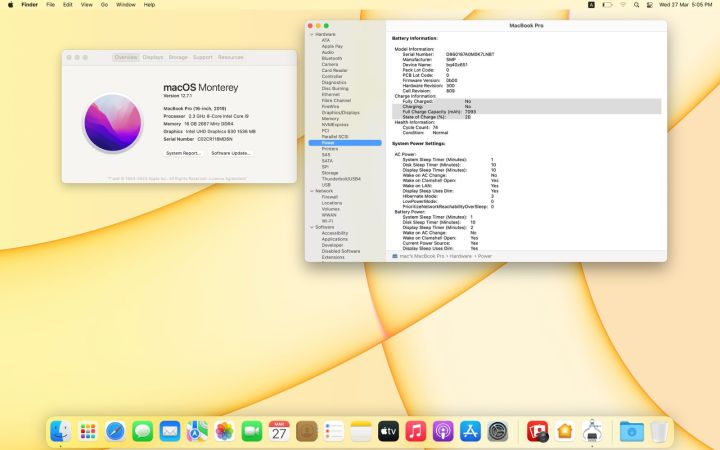
Task: Open Contacts from the Dock
Action: [307, 431]
